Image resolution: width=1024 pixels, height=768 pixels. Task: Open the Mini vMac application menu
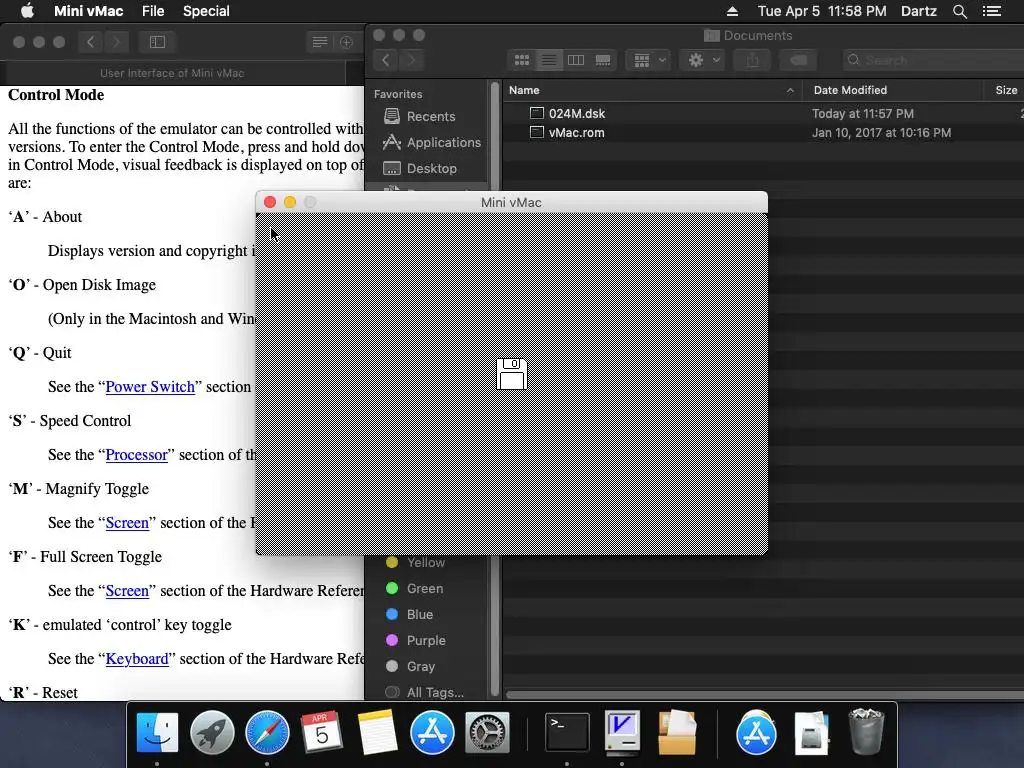click(88, 11)
